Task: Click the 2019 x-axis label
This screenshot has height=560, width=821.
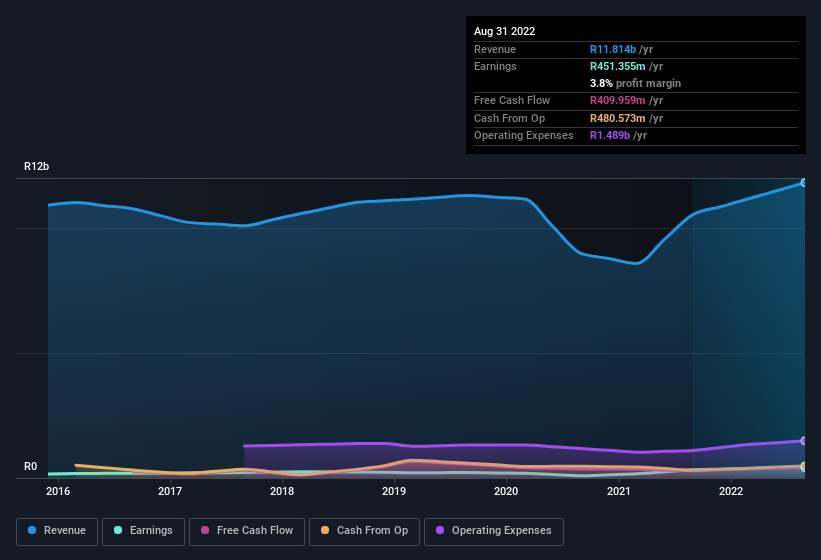Action: 394,491
